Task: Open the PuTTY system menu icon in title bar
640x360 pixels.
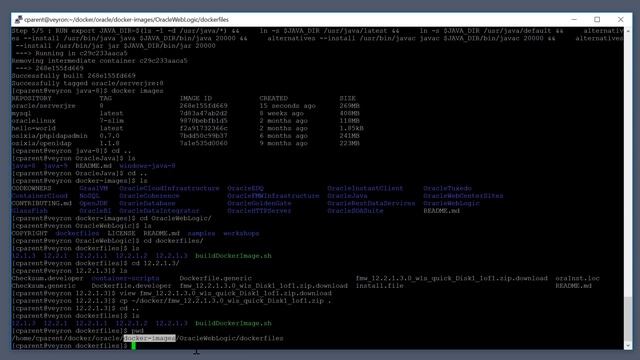Action: point(18,20)
